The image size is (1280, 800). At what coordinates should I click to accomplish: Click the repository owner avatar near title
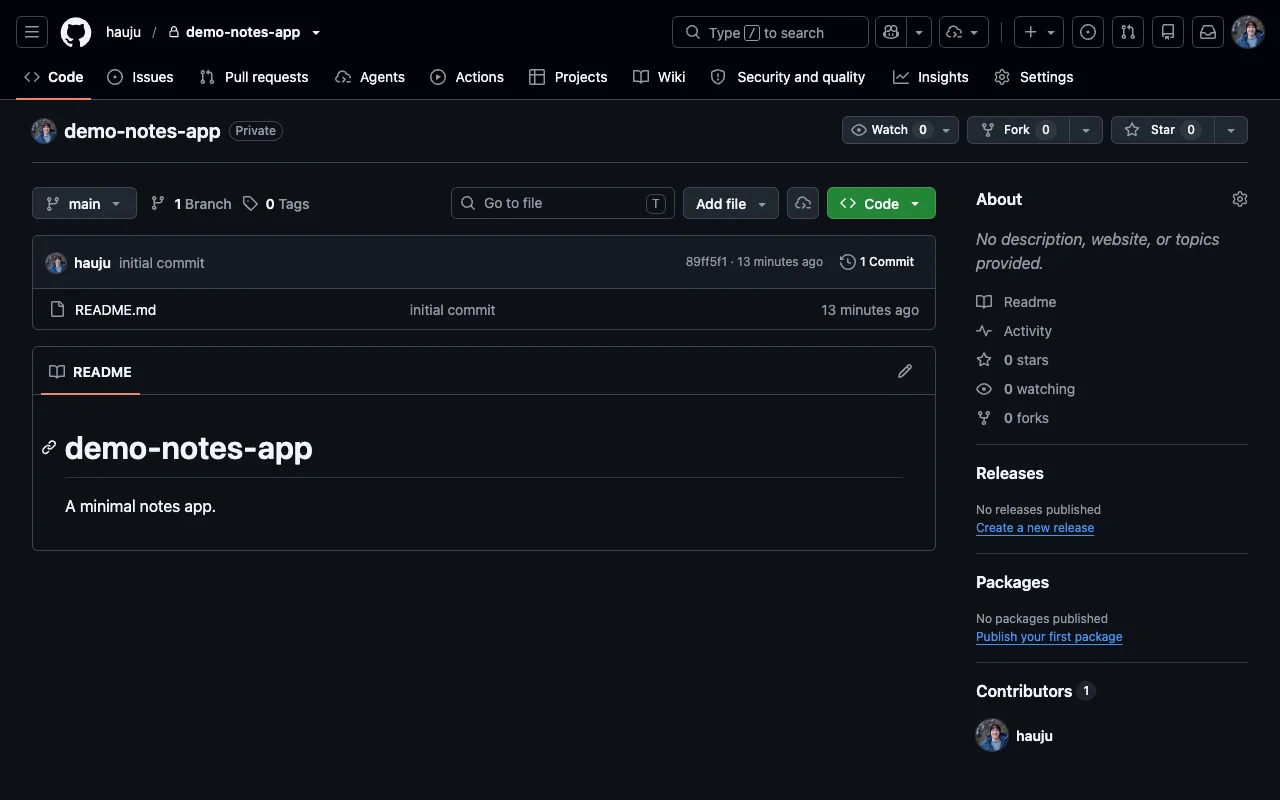44,131
